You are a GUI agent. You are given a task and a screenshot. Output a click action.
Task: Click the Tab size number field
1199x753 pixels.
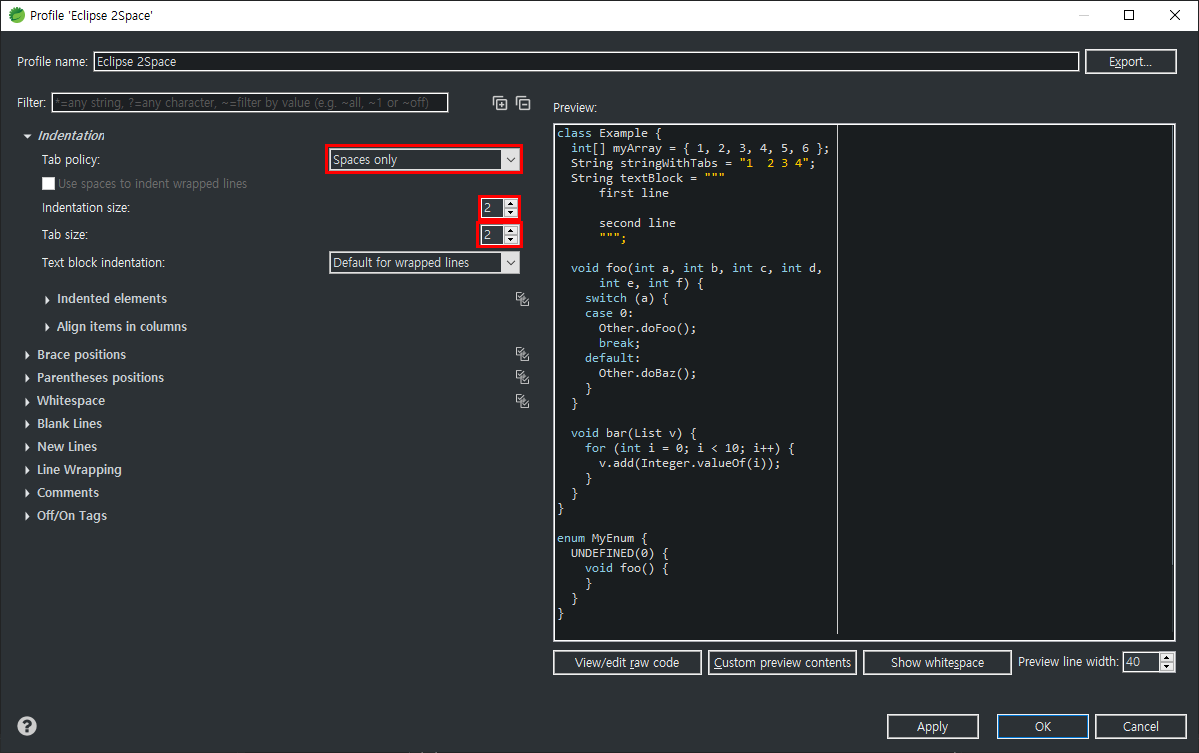(492, 235)
